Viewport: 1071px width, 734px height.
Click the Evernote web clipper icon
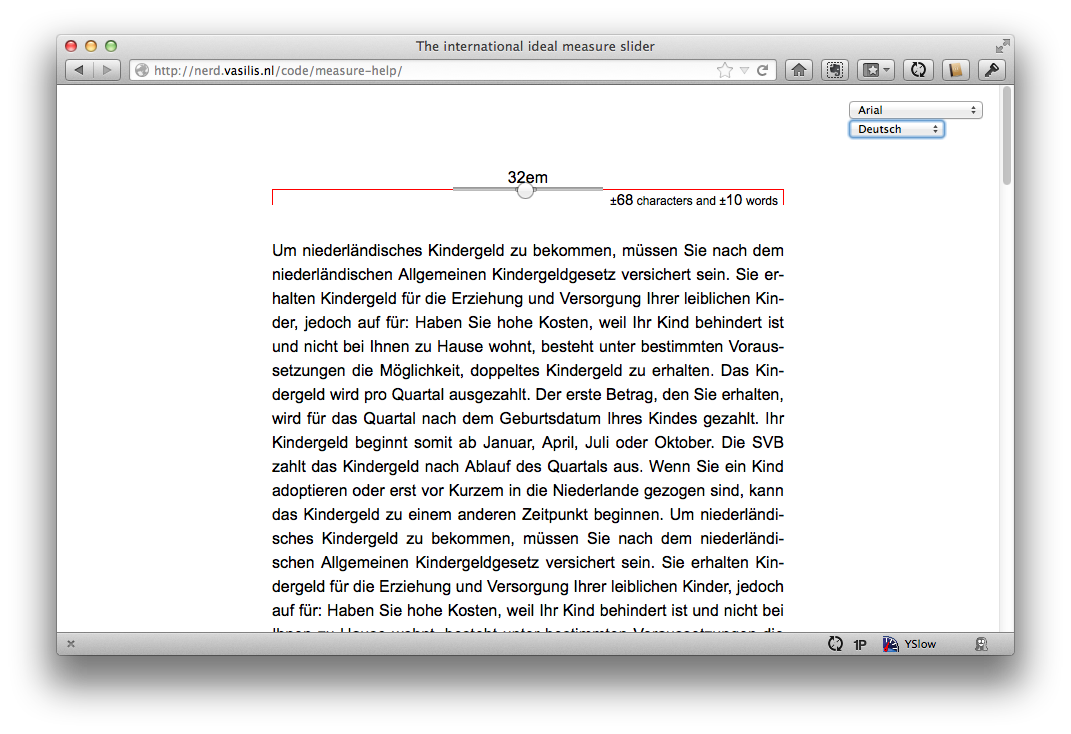tap(835, 70)
